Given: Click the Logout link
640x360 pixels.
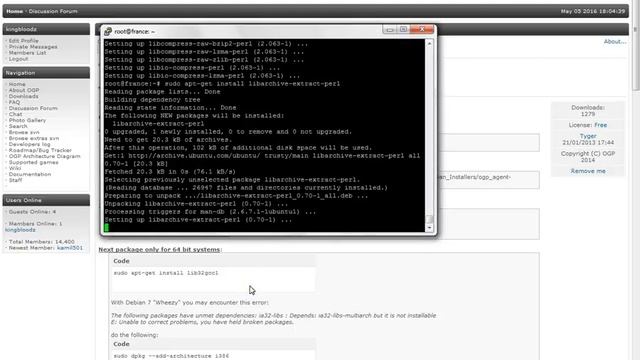Looking at the screenshot, I should click(x=18, y=59).
